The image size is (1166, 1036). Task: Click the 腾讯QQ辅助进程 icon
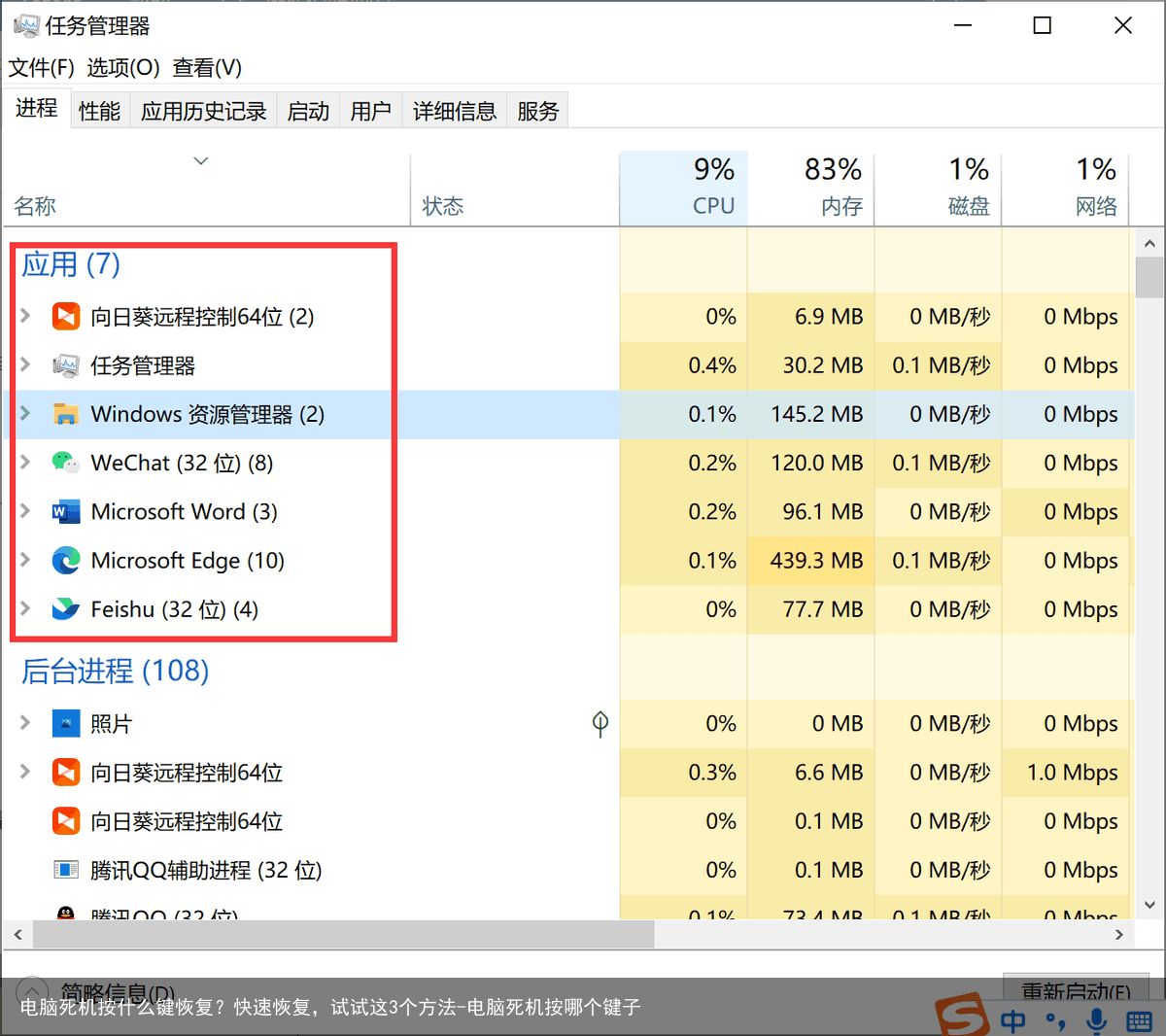pos(65,870)
